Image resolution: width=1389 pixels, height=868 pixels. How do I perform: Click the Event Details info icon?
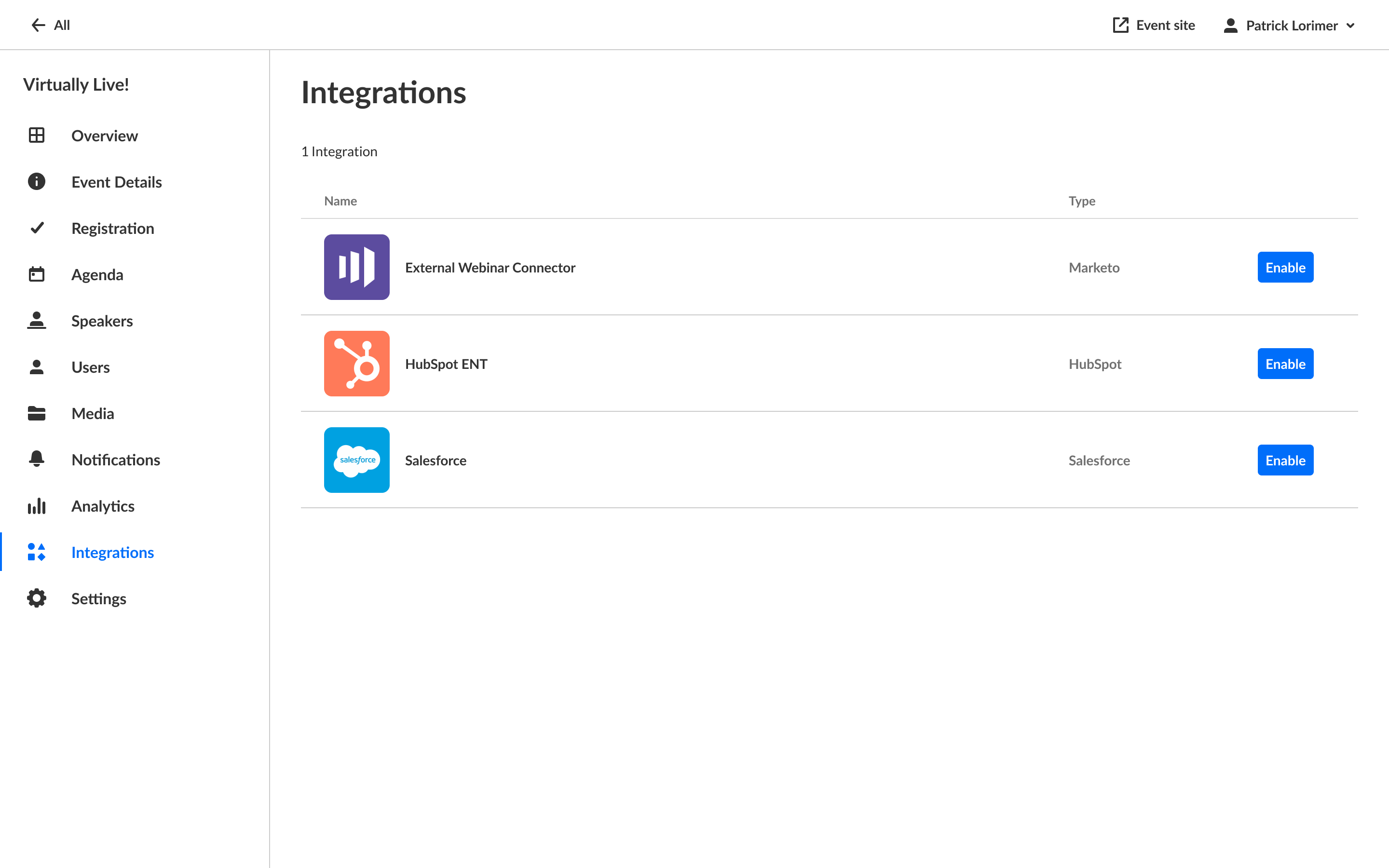click(37, 181)
